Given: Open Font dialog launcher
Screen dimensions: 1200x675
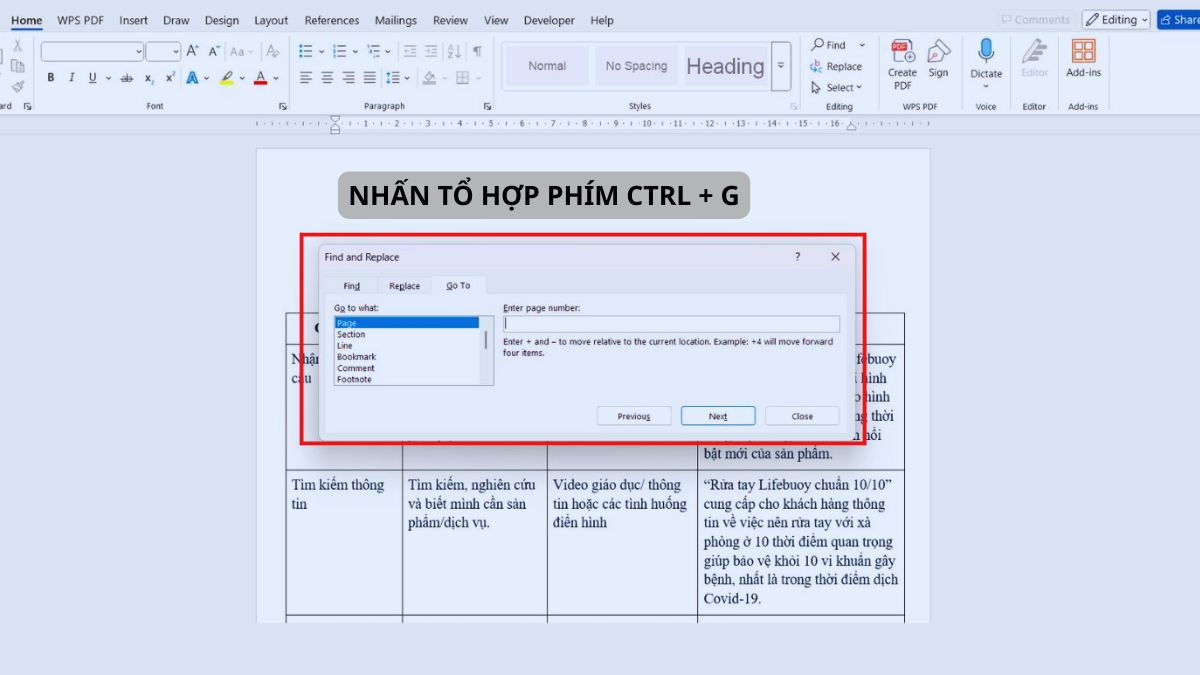Looking at the screenshot, I should (x=282, y=106).
